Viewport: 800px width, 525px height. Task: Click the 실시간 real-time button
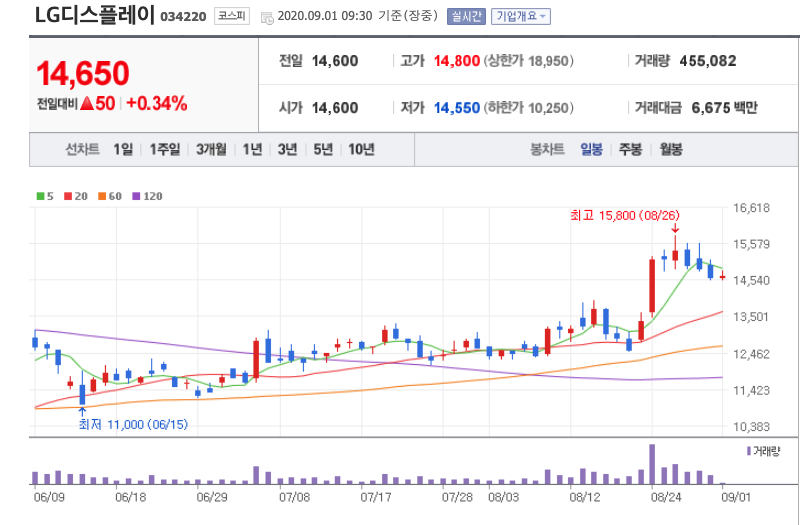coord(466,16)
